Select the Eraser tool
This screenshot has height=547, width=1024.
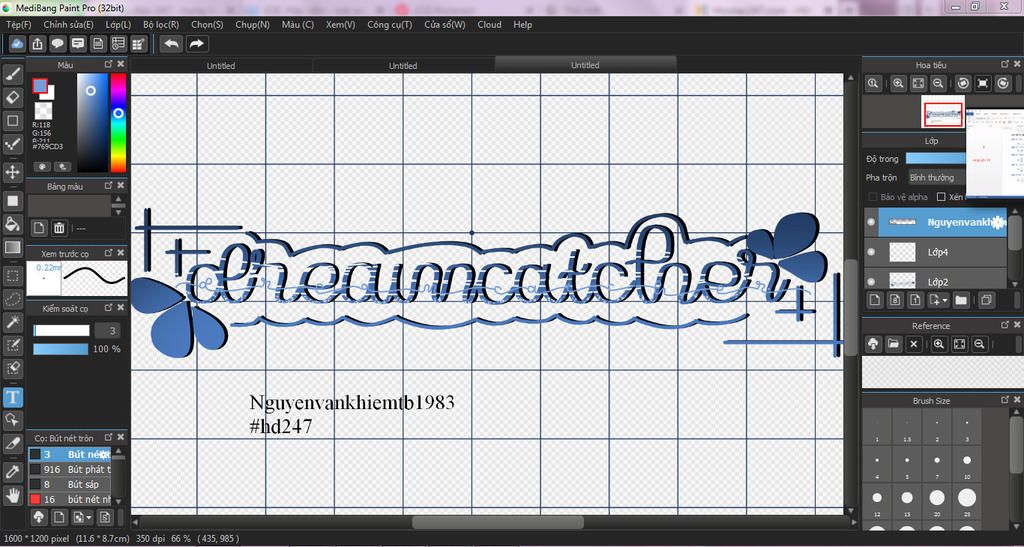(x=13, y=98)
